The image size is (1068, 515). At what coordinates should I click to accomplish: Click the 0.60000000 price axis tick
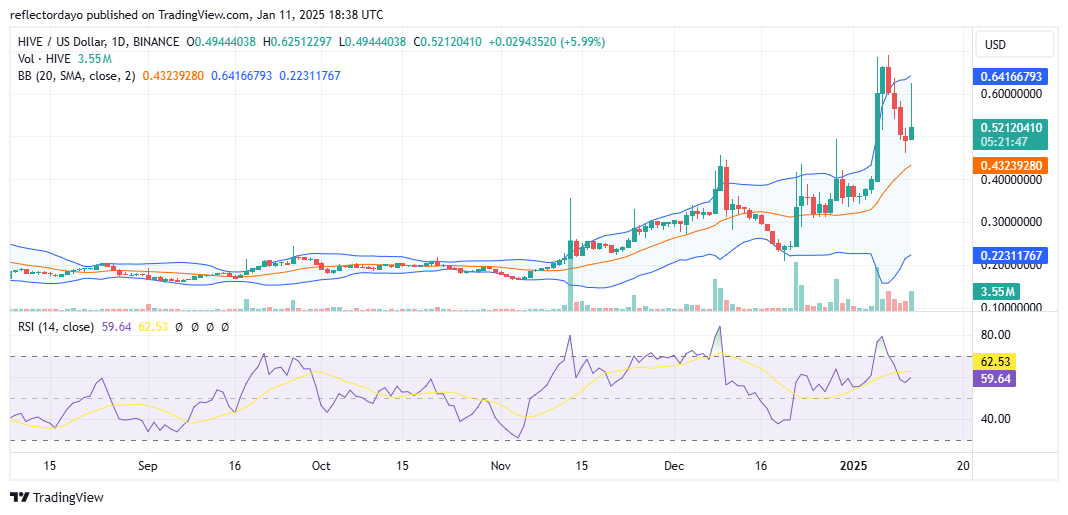pyautogui.click(x=1010, y=94)
